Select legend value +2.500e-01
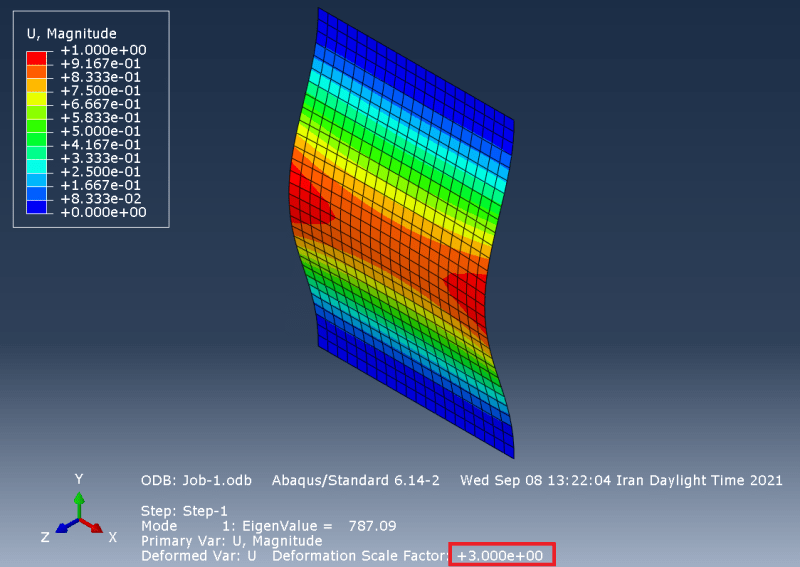This screenshot has width=800, height=567. coord(101,172)
